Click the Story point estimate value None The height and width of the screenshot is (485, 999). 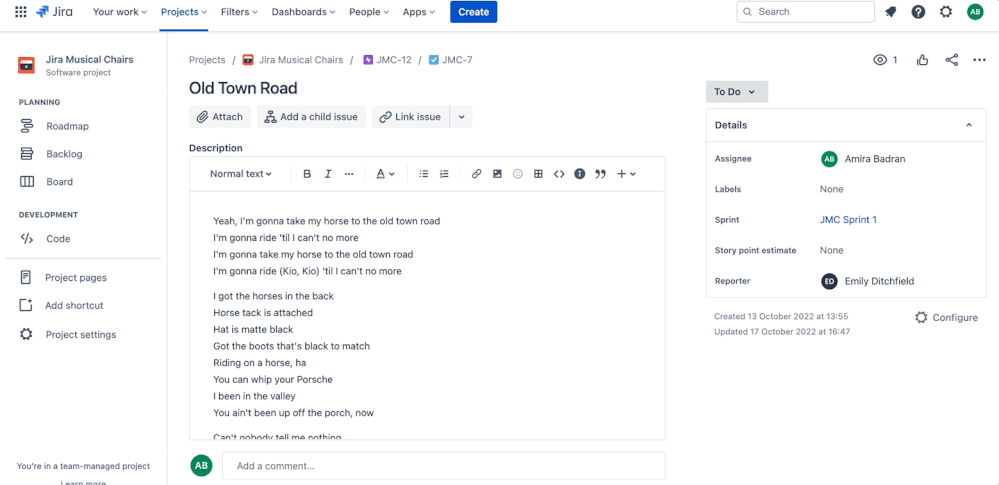coord(831,250)
